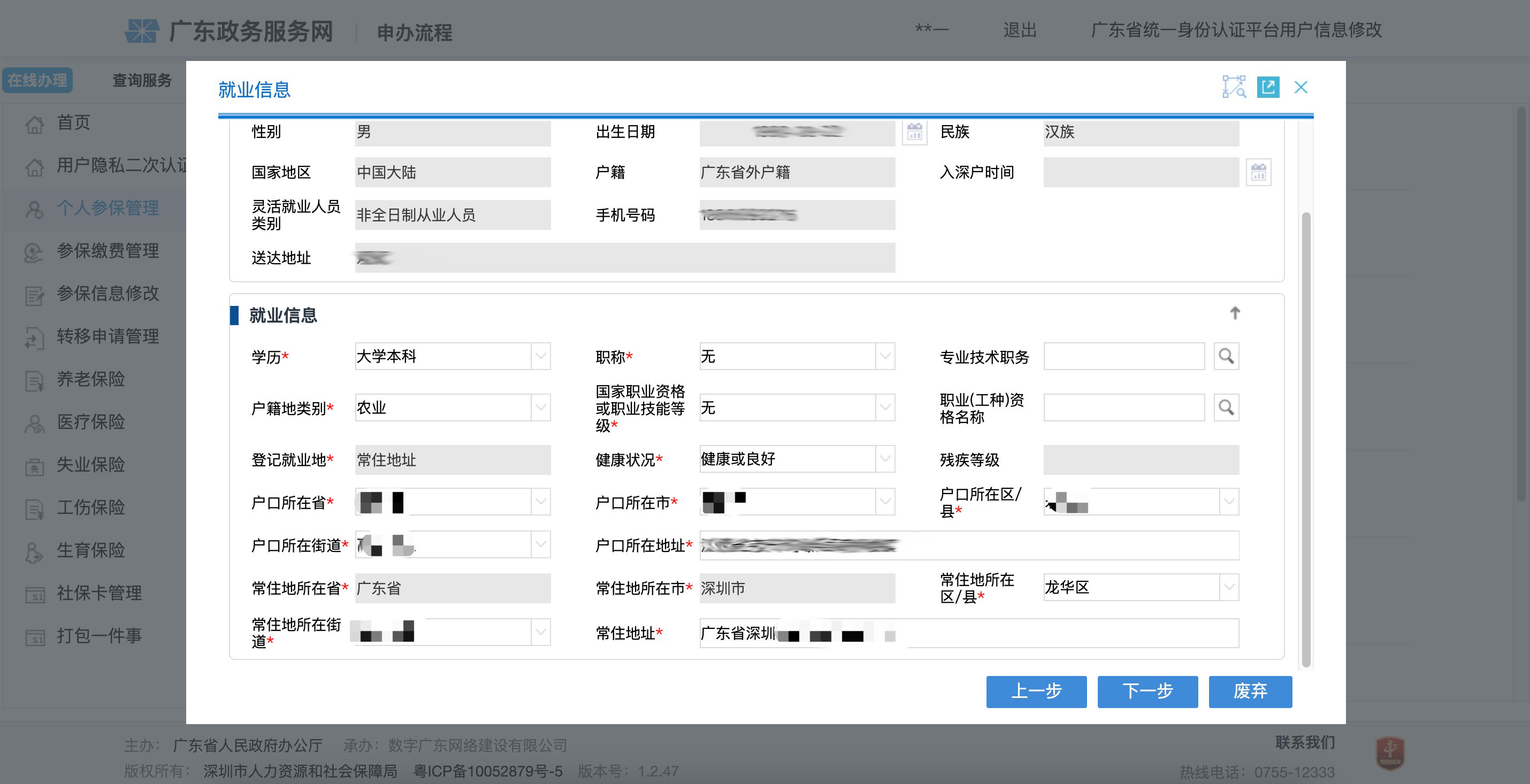Click the scroll-to-top arrow in 就业信息 section
Screen dimensions: 1530x784
coord(1235,313)
